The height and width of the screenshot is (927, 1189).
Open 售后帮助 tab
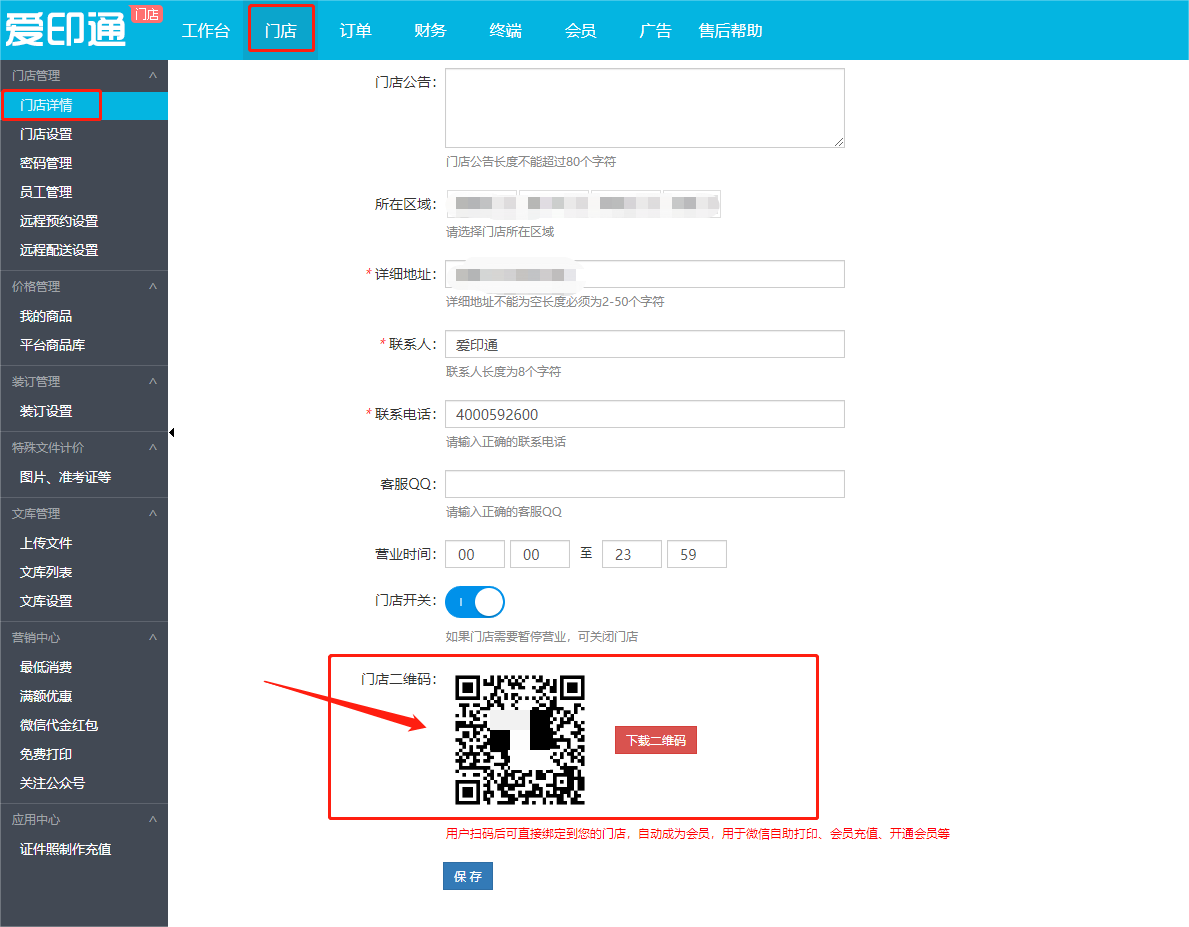click(x=730, y=30)
